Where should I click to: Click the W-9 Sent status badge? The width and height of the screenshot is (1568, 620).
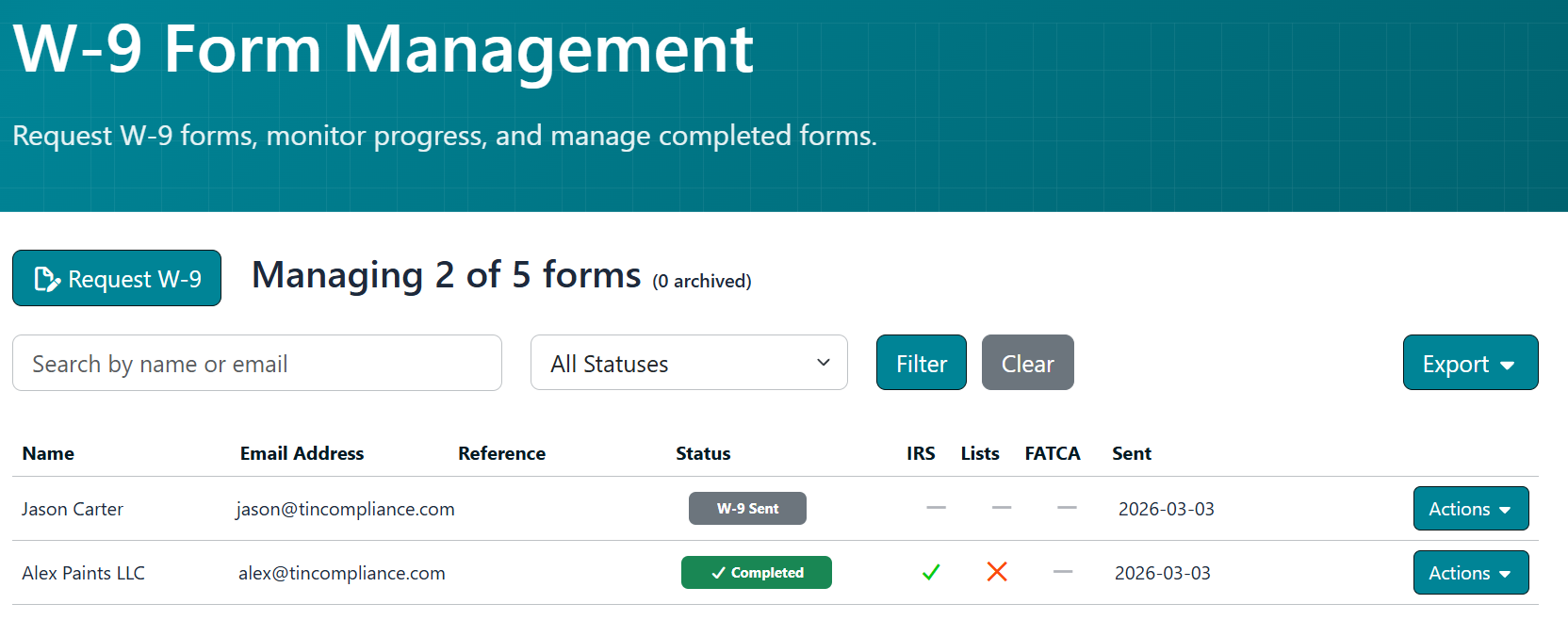(x=747, y=509)
